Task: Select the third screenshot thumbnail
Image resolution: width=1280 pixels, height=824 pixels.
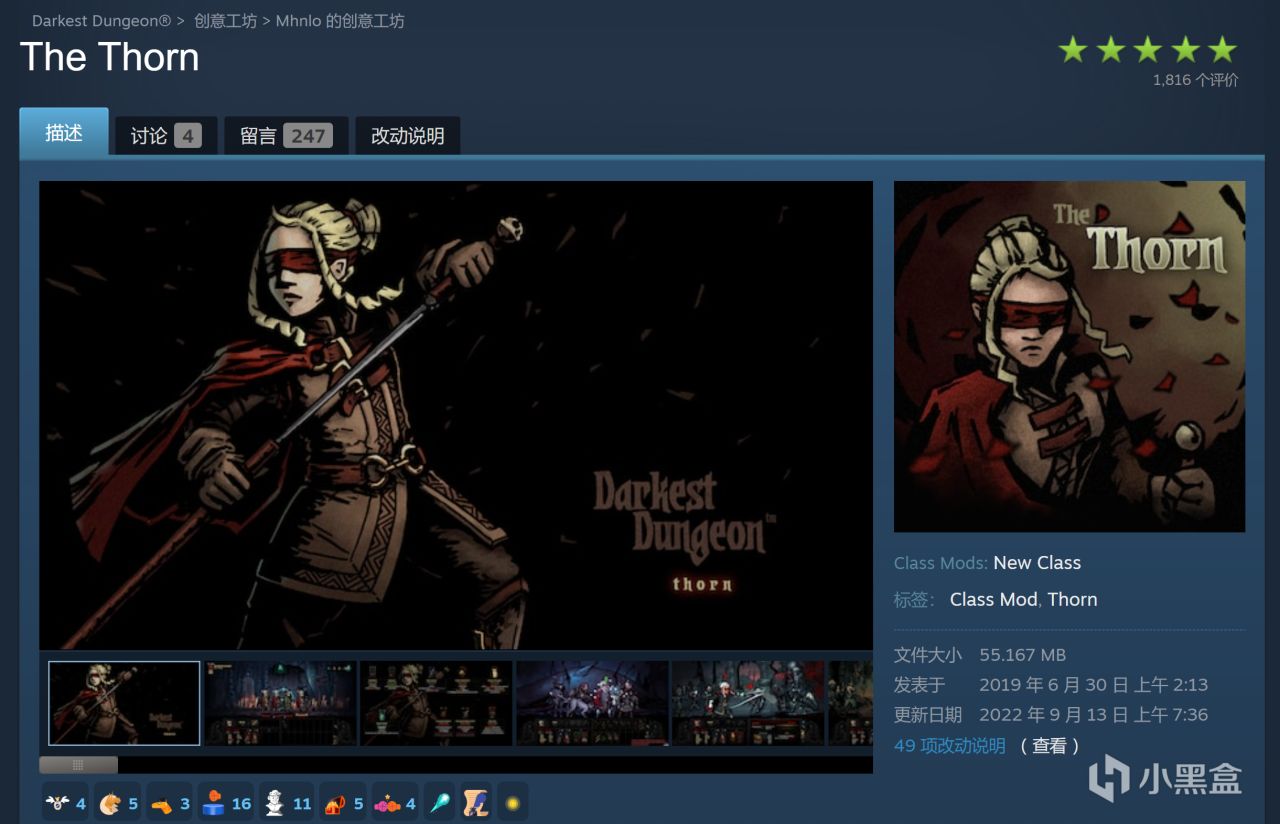Action: [x=436, y=703]
